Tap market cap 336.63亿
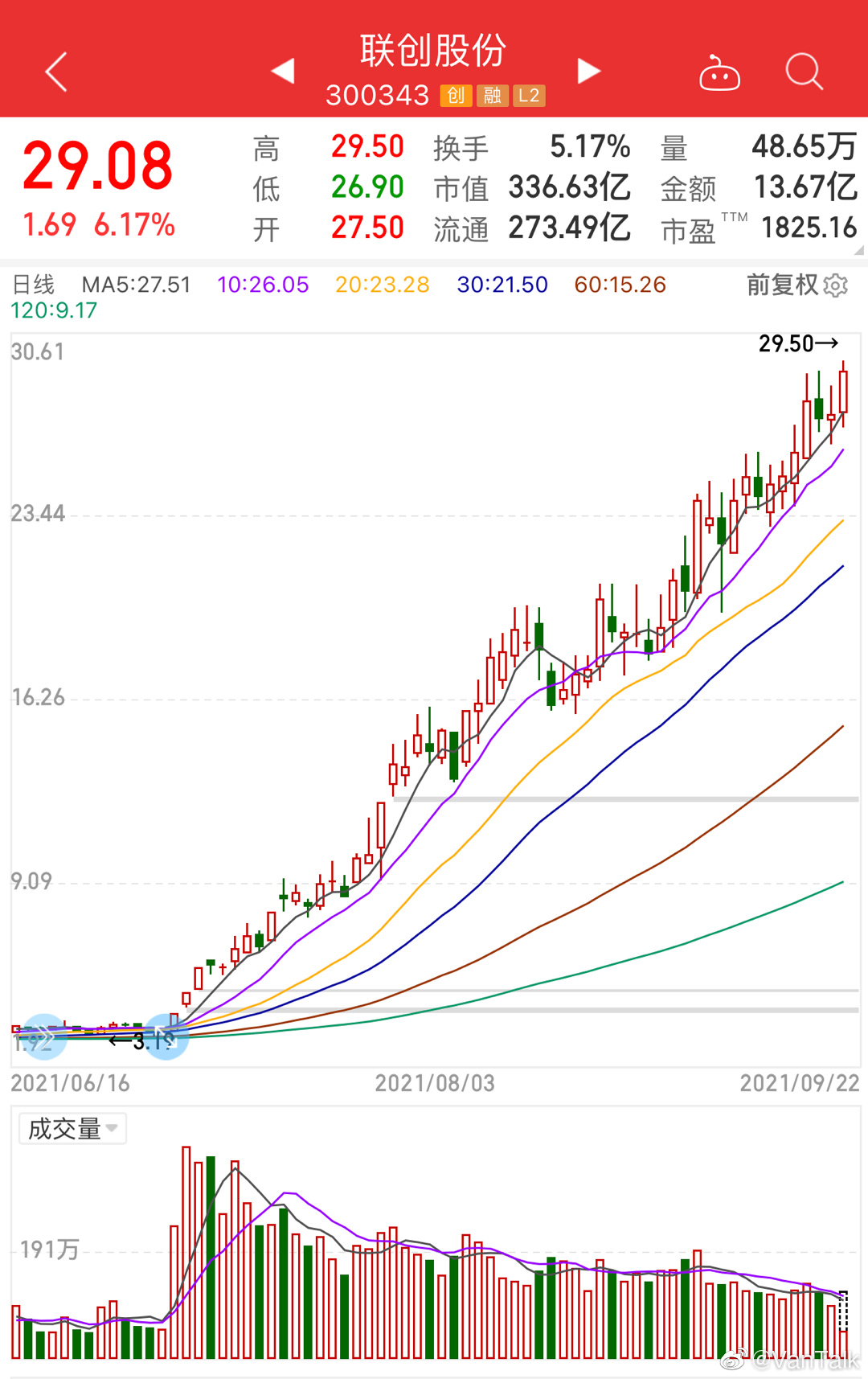Screen dimensions: 868x1379 (569, 187)
